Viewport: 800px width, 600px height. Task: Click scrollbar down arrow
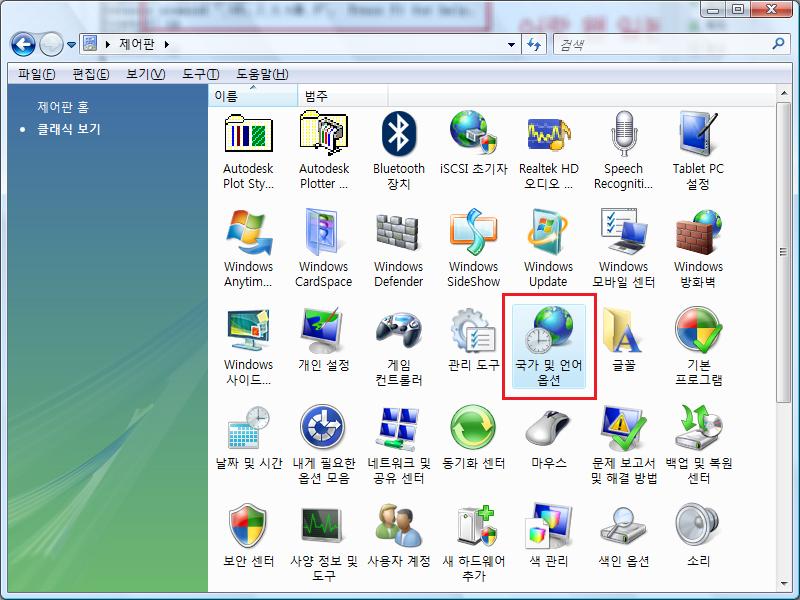coord(784,584)
